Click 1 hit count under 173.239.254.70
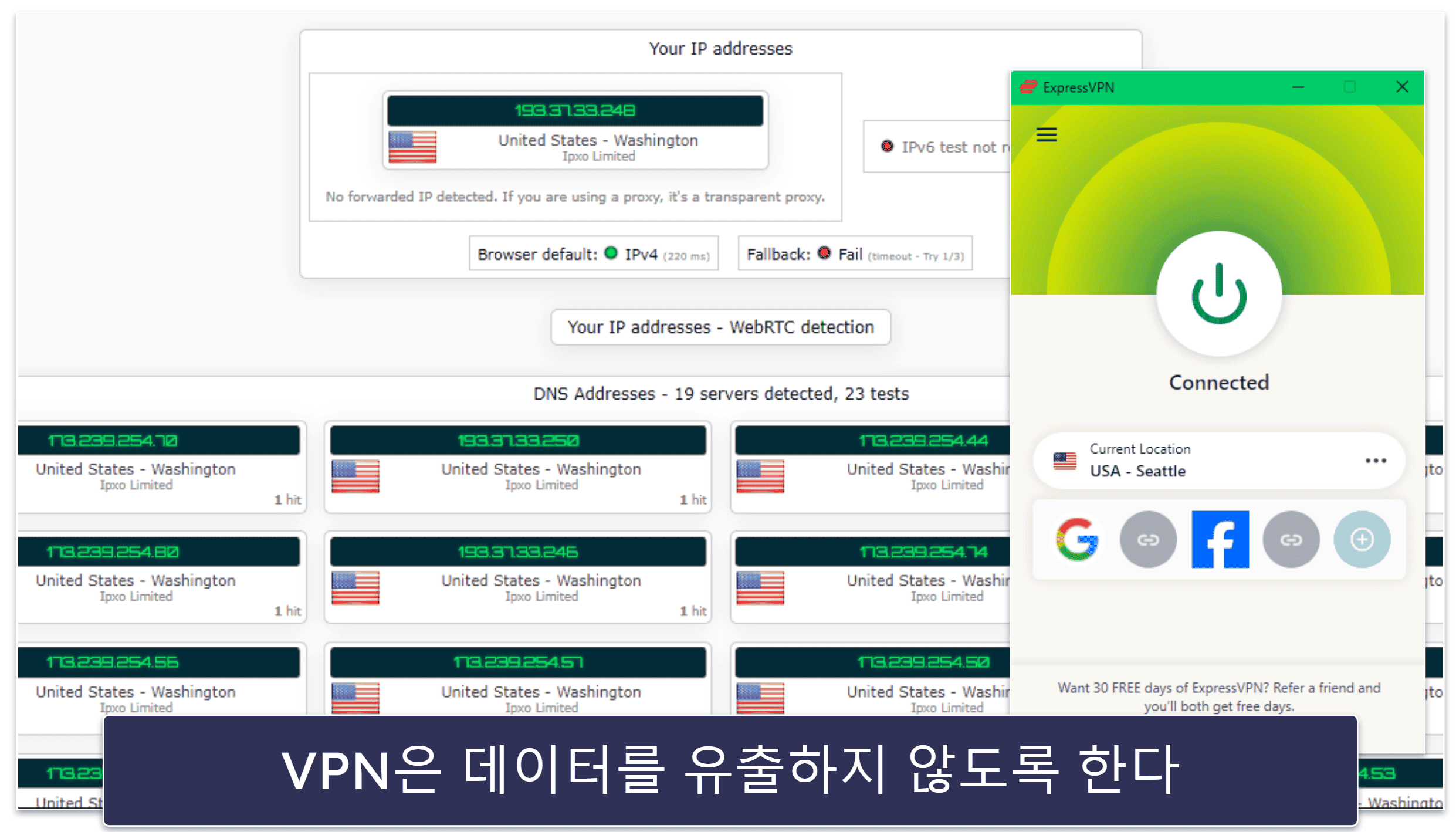1456x832 pixels. 287,500
